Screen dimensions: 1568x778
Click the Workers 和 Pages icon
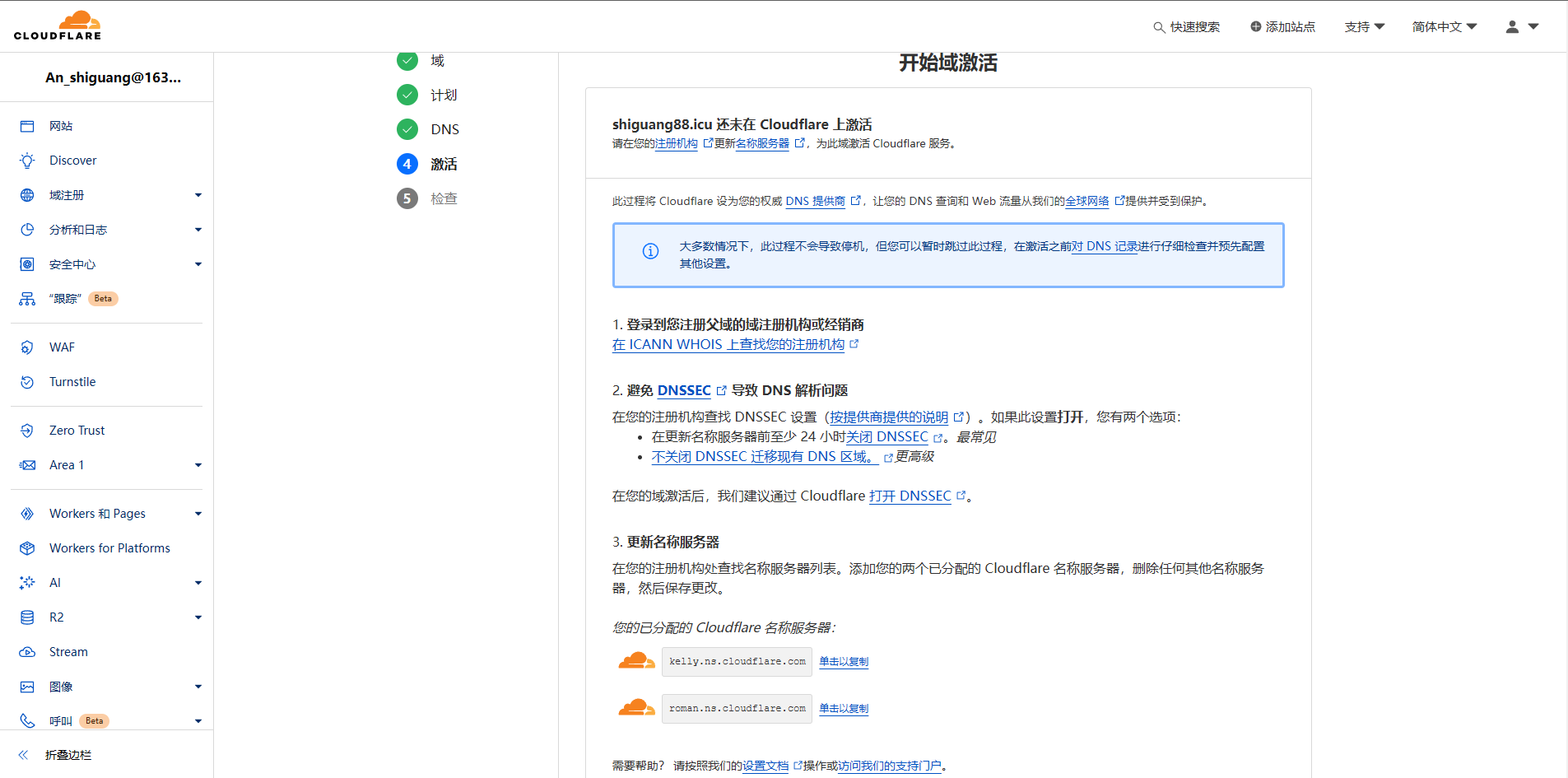coord(27,514)
